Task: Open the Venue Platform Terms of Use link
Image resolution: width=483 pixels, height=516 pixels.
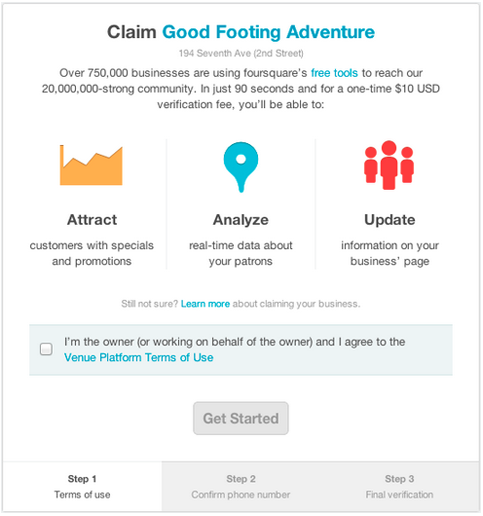Action: coord(139,357)
